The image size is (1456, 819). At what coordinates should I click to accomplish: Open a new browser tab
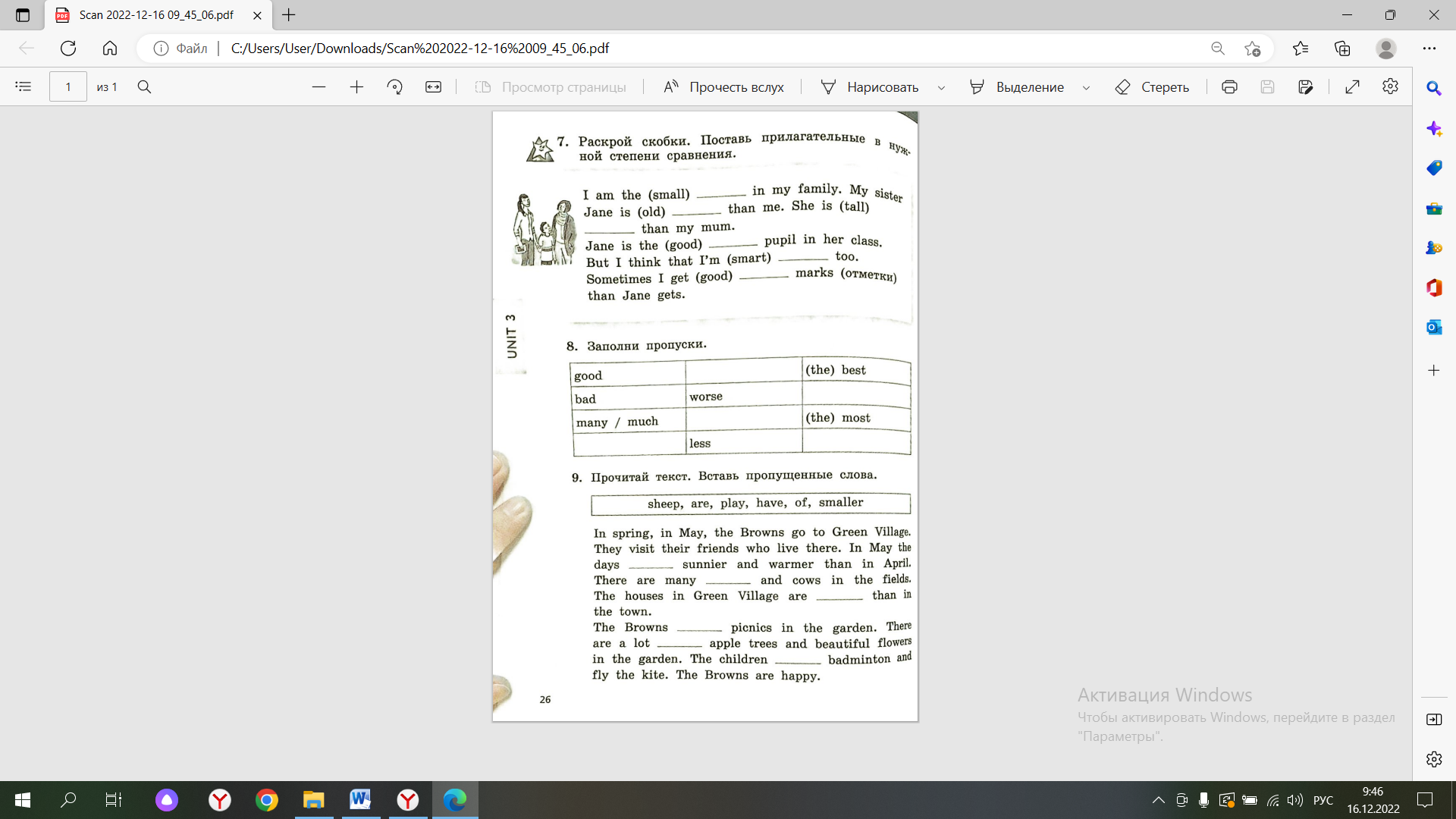coord(289,14)
